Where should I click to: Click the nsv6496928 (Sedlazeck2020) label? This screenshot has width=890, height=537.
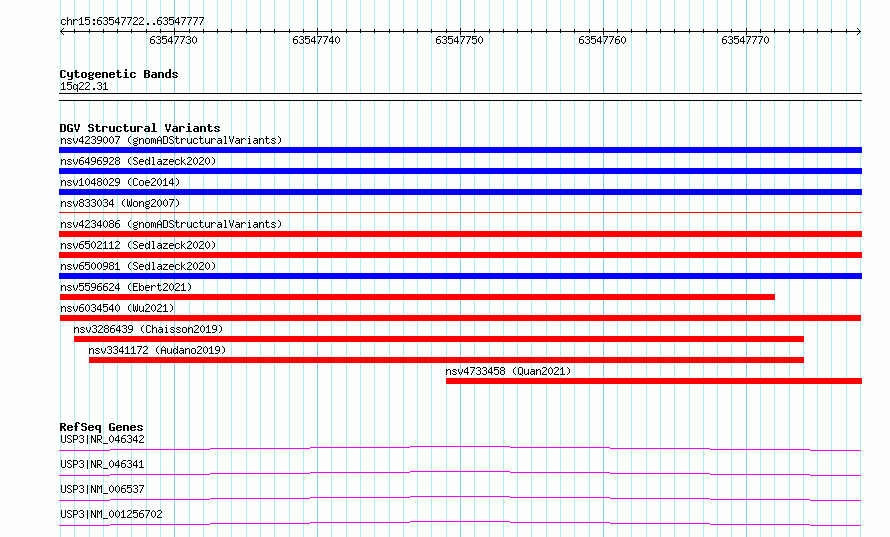pos(138,161)
